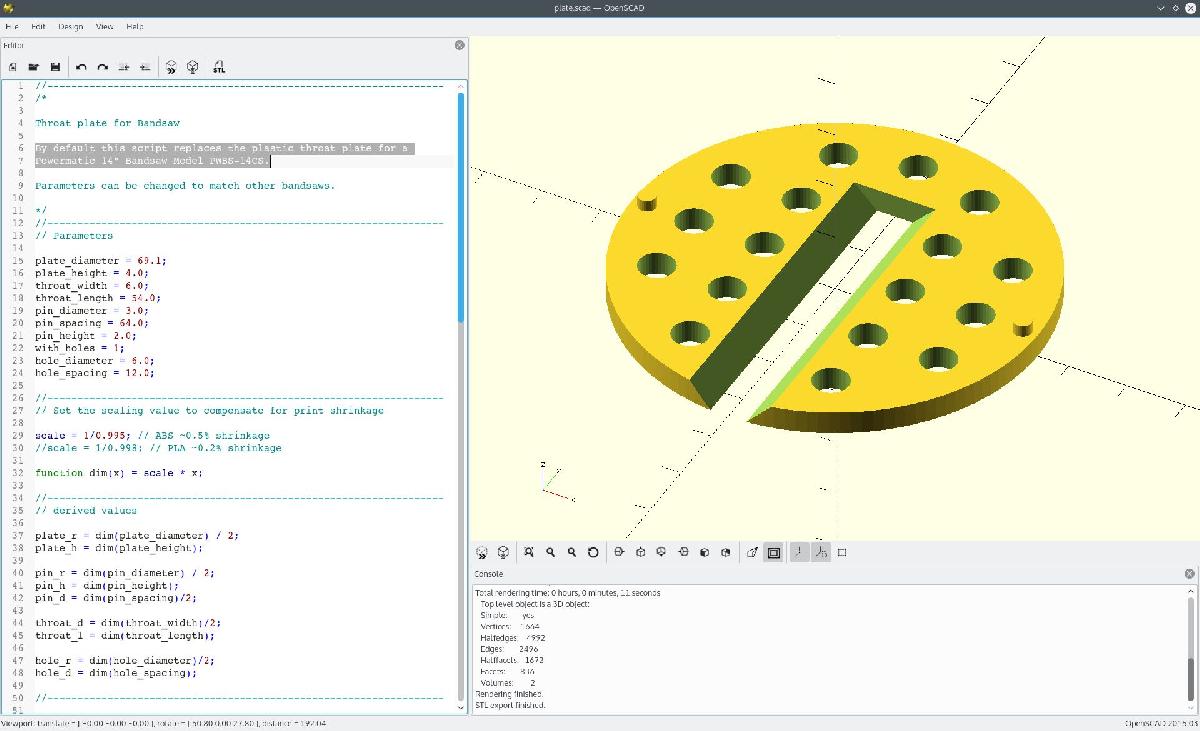Viewport: 1200px width, 731px height.
Task: Toggle Orthogonal projection button
Action: pyautogui.click(x=773, y=552)
